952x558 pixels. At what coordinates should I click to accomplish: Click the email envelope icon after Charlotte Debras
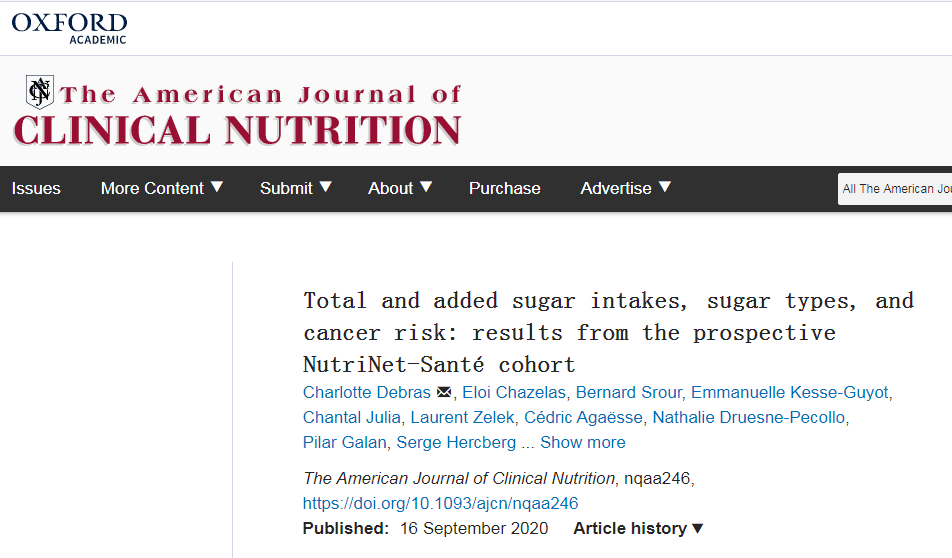tap(444, 392)
